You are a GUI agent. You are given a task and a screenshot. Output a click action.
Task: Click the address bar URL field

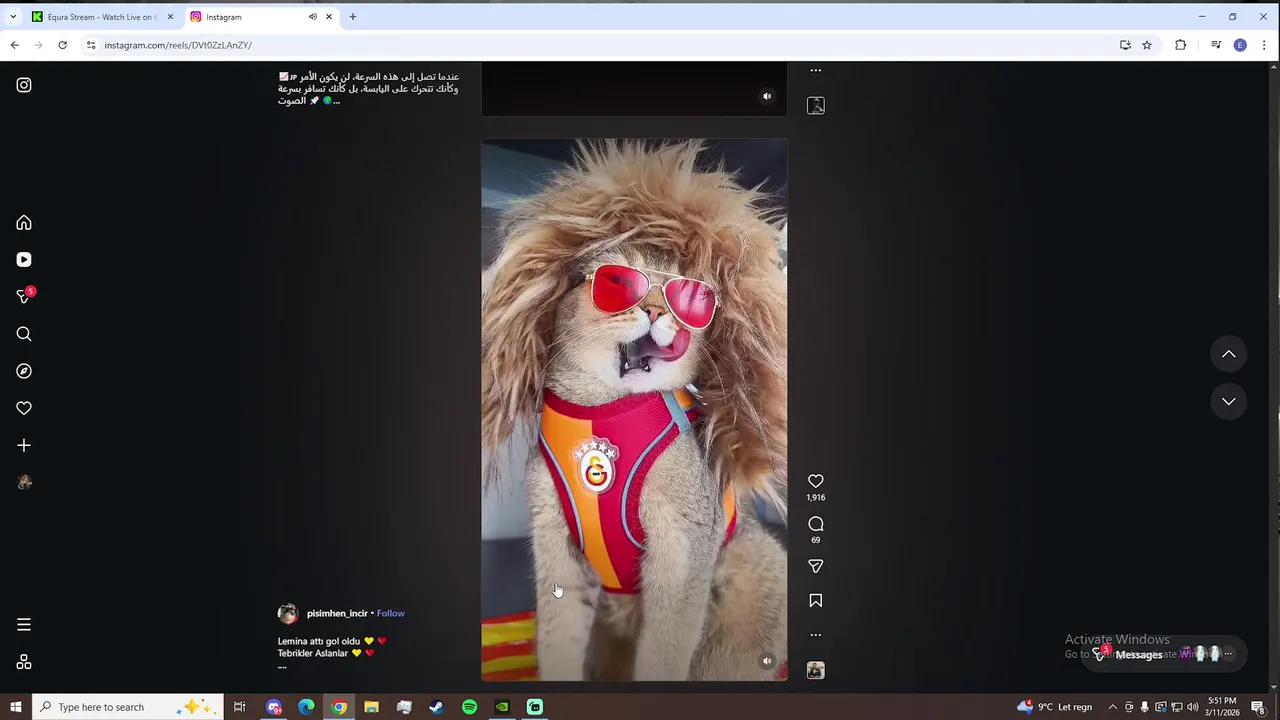(600, 45)
